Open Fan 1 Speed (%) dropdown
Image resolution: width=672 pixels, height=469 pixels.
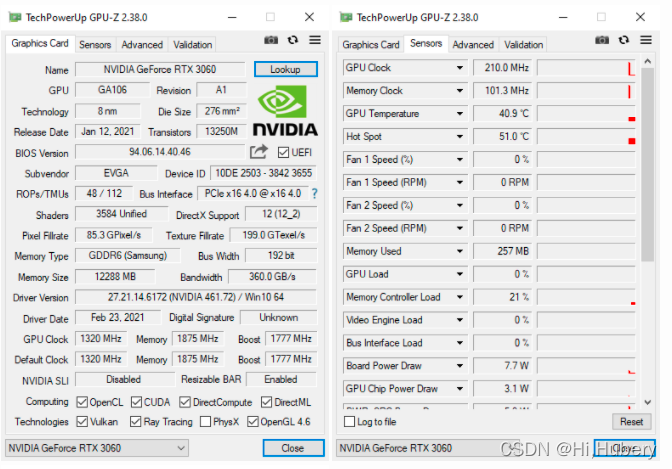click(460, 159)
